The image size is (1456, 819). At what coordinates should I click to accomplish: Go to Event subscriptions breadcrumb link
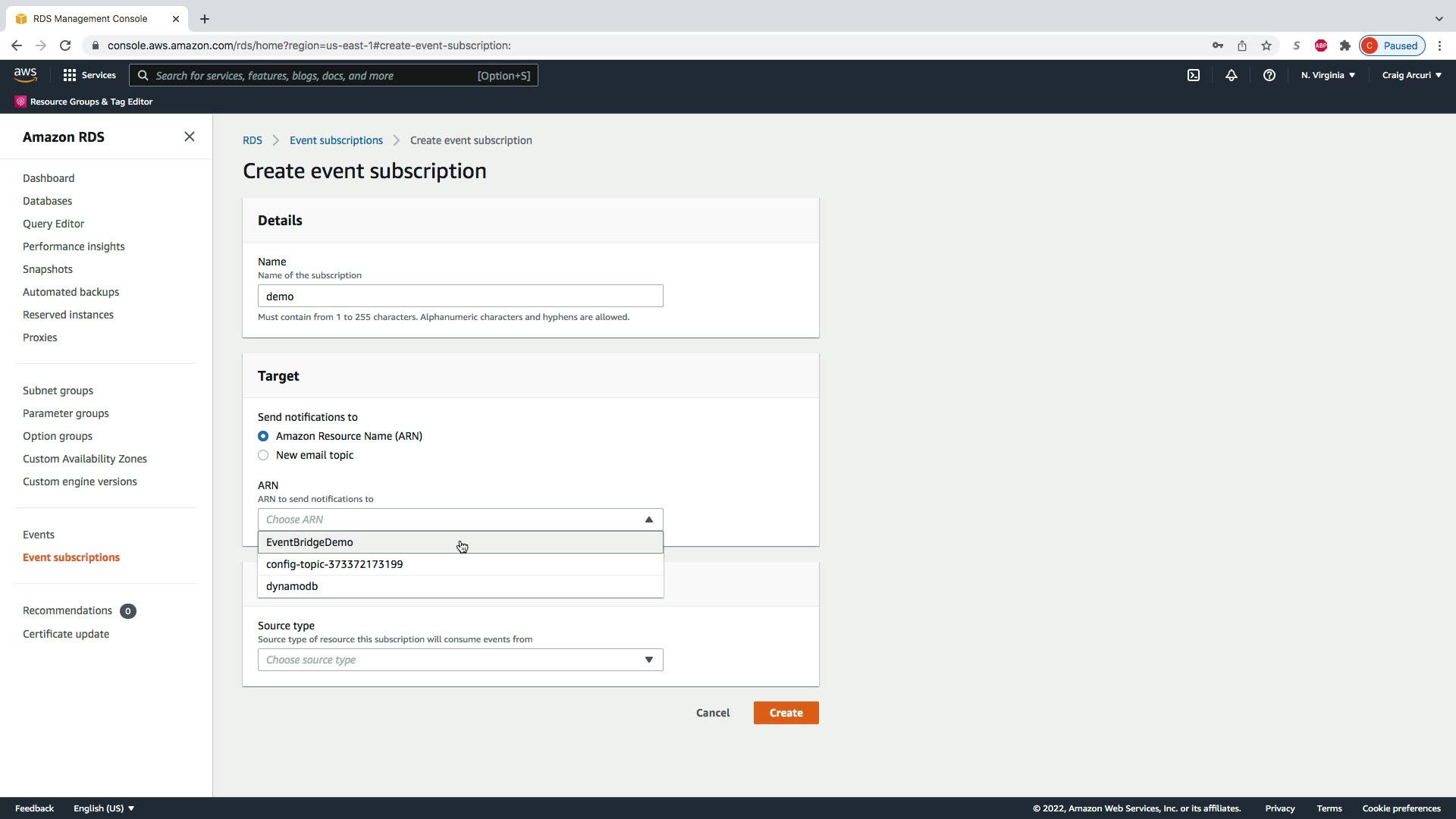336,140
